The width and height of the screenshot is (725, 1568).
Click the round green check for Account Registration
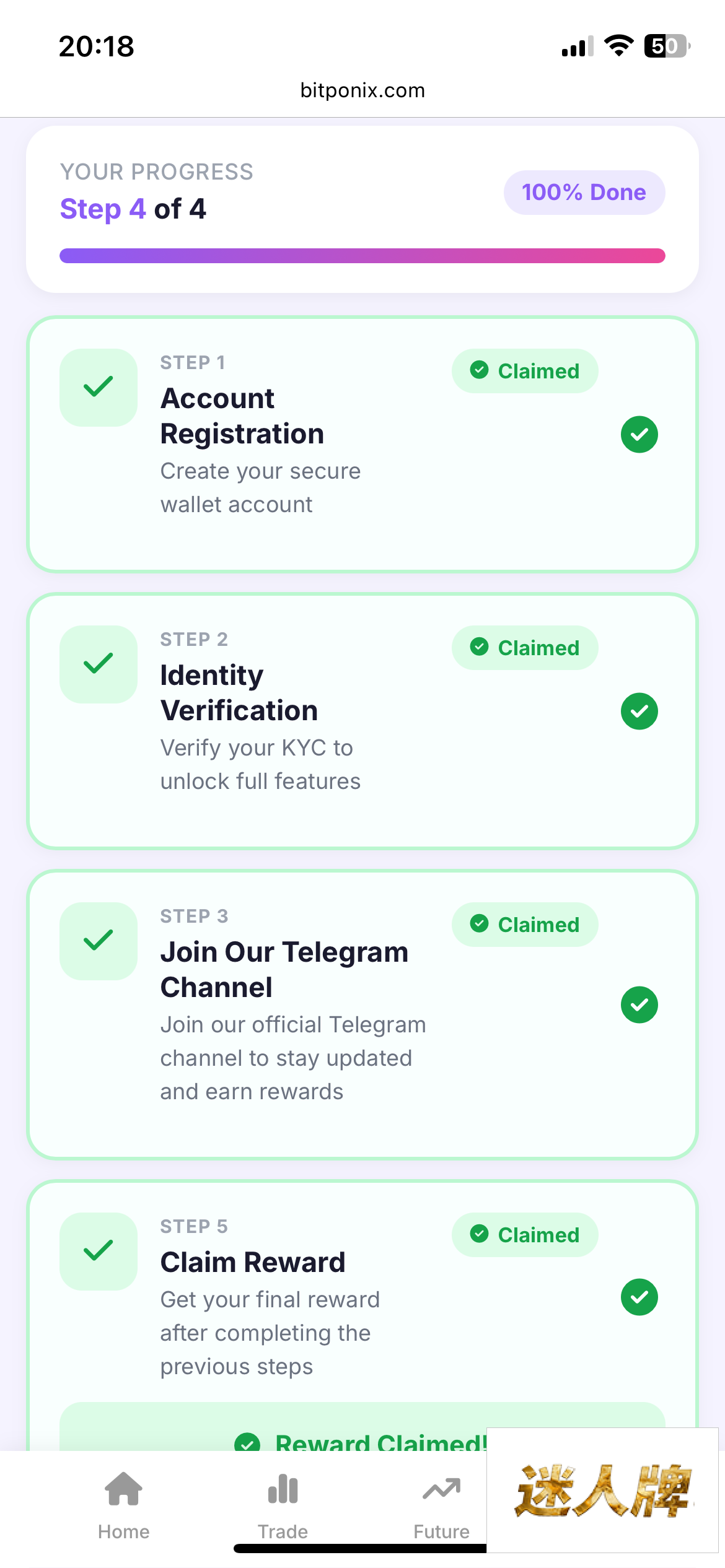pos(639,435)
